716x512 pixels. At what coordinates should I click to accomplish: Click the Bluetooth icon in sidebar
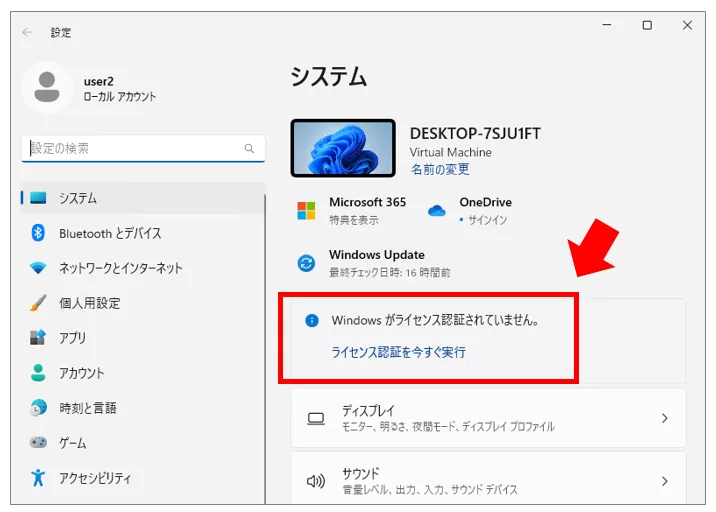click(38, 233)
